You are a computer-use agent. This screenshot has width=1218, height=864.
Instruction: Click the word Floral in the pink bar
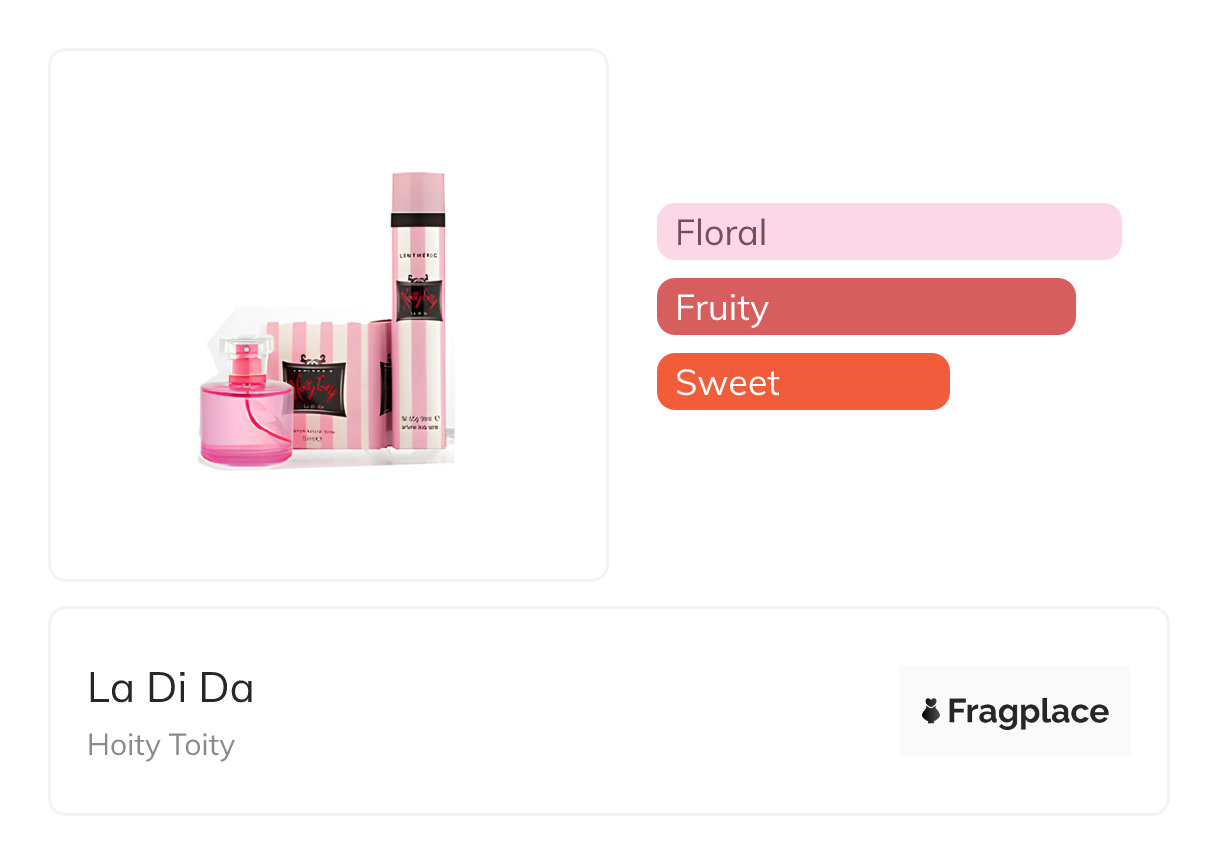tap(721, 232)
